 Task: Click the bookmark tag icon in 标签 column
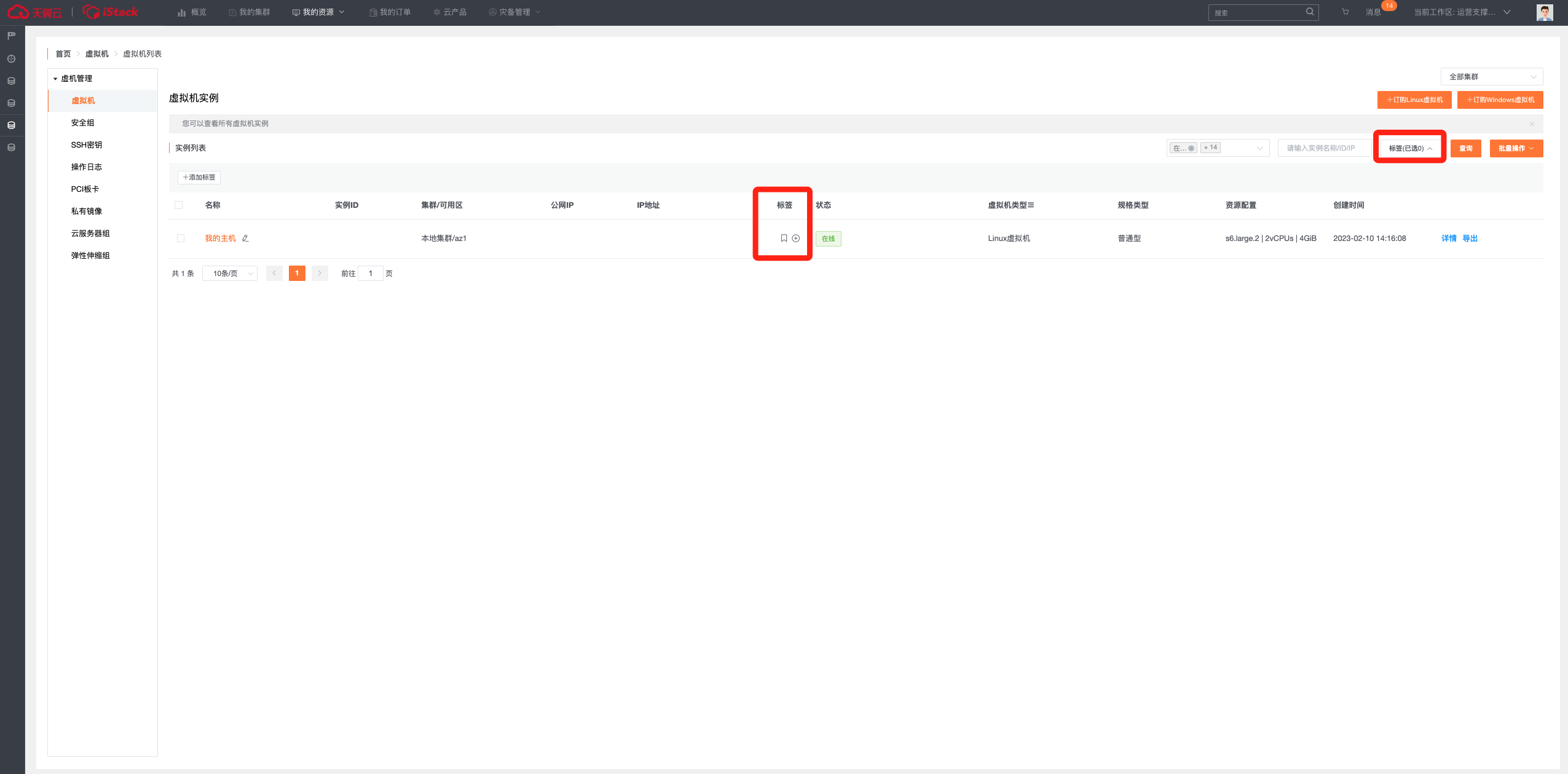coord(784,239)
